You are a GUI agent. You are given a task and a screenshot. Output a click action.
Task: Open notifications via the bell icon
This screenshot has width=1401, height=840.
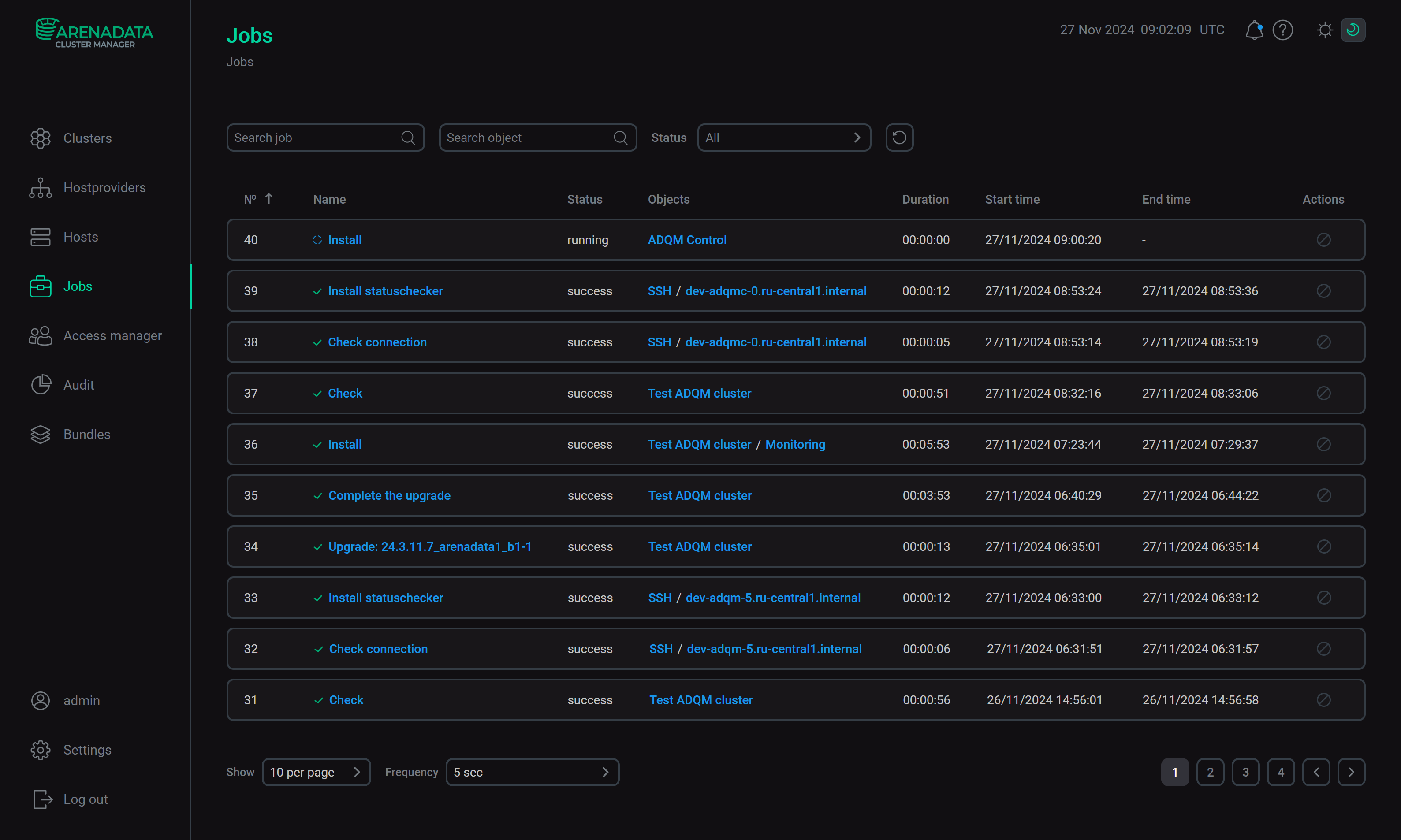click(1254, 30)
